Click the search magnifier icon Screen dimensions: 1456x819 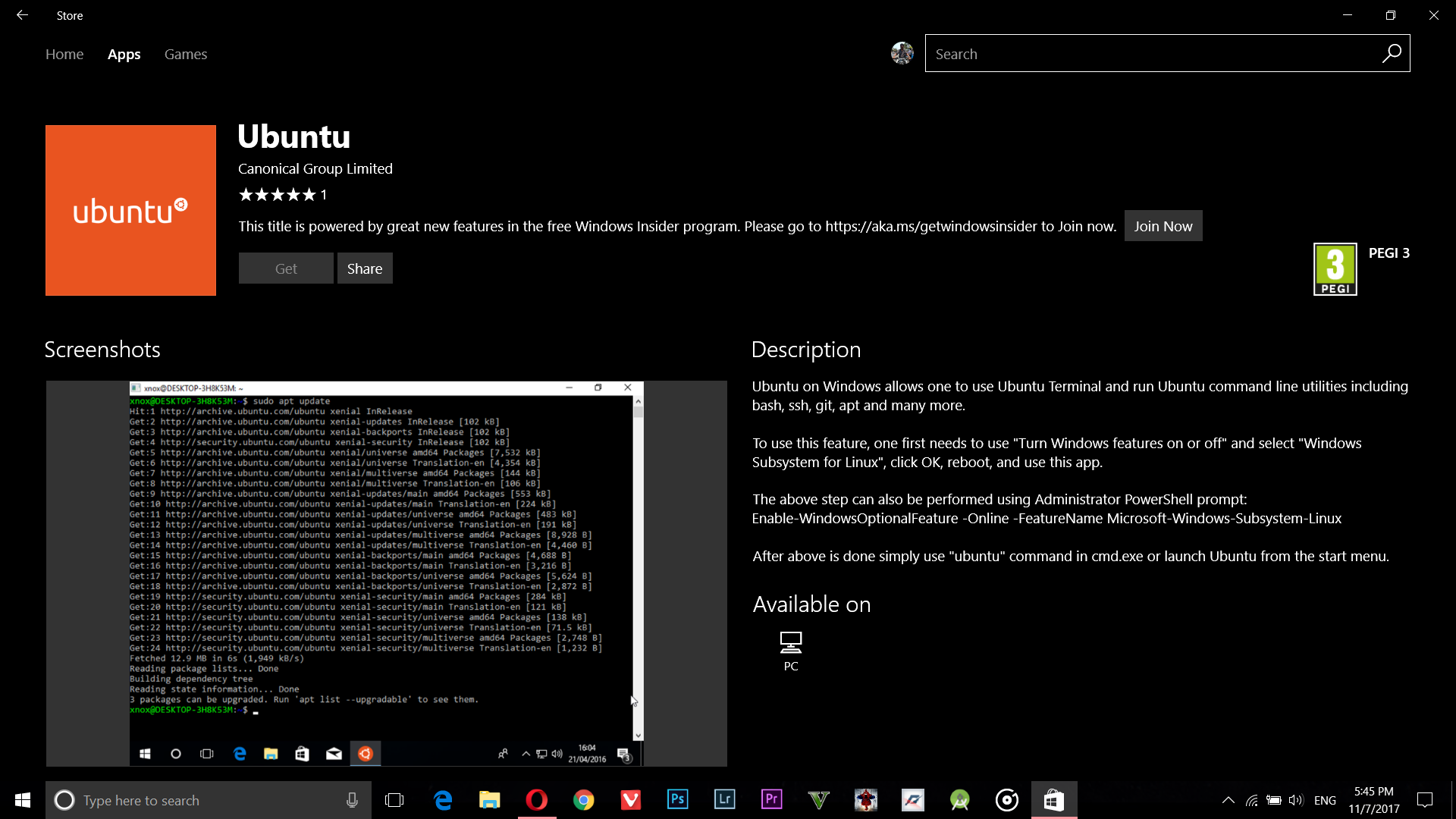pyautogui.click(x=1392, y=54)
